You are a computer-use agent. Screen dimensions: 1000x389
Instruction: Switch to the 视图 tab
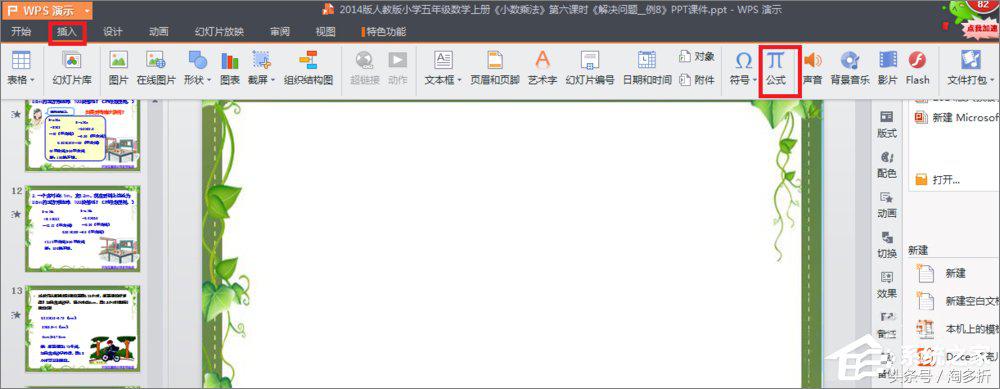click(325, 31)
